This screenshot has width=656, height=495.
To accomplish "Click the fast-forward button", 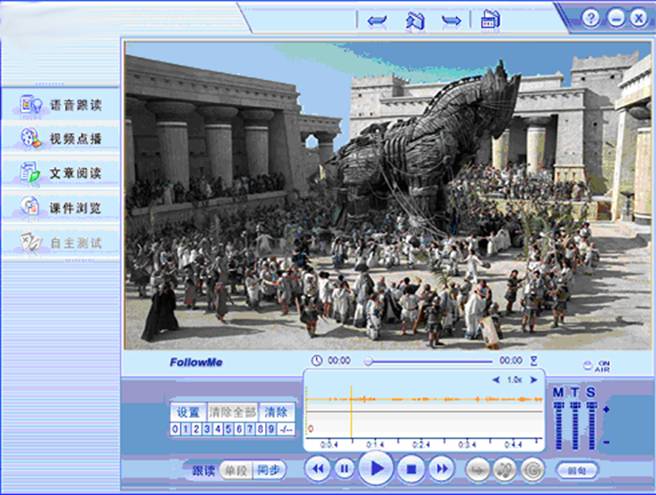I will point(442,469).
